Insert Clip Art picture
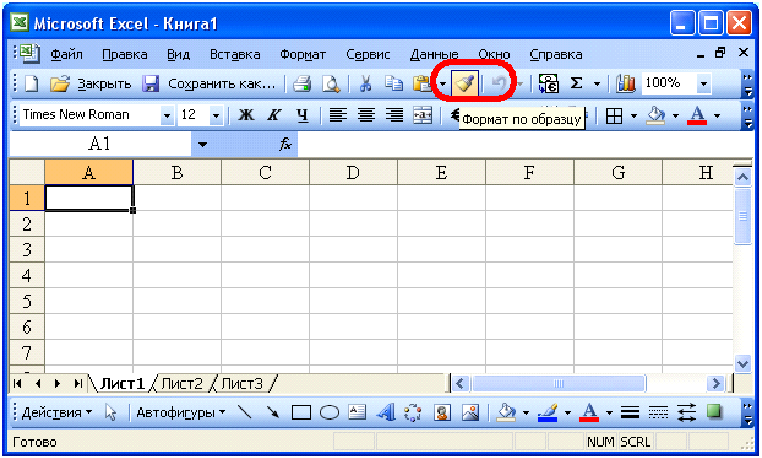 [442, 412]
